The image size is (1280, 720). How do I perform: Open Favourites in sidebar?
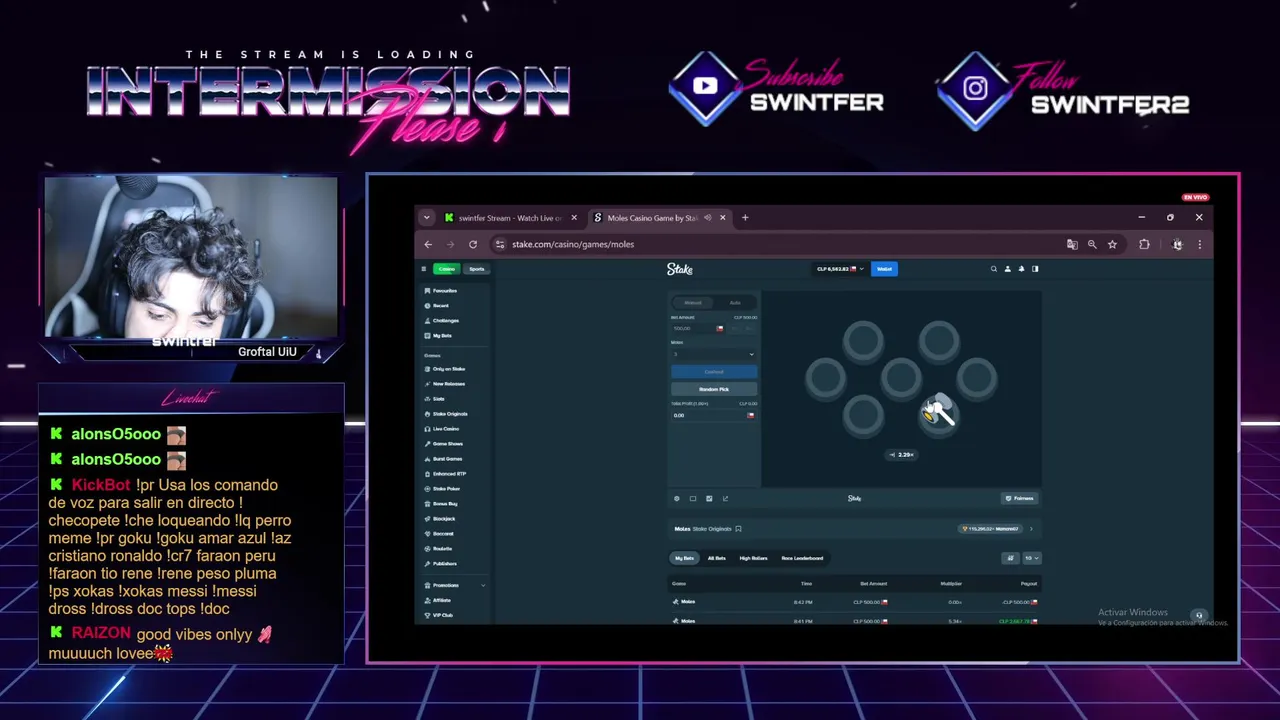[455, 291]
